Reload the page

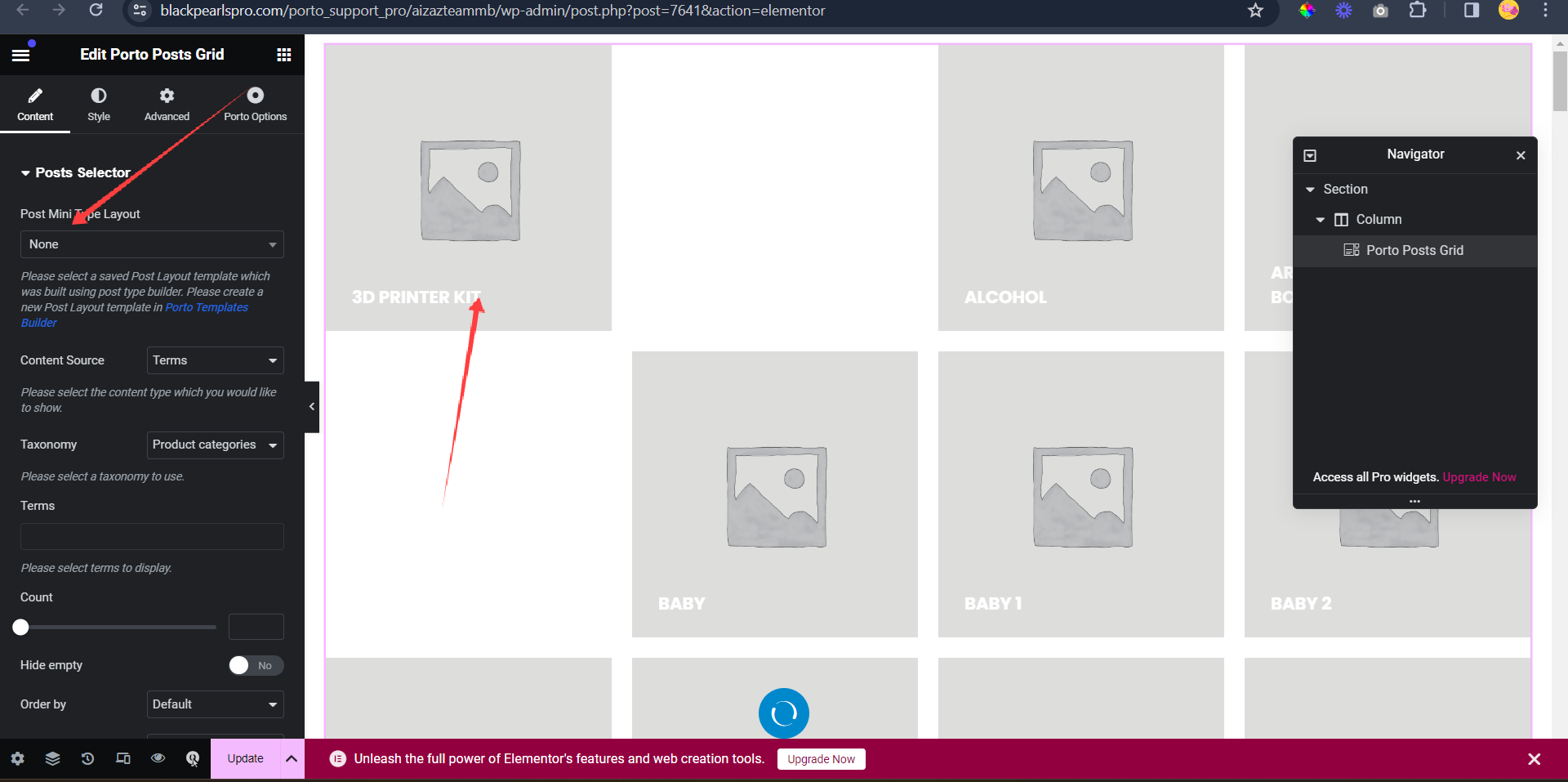(96, 10)
